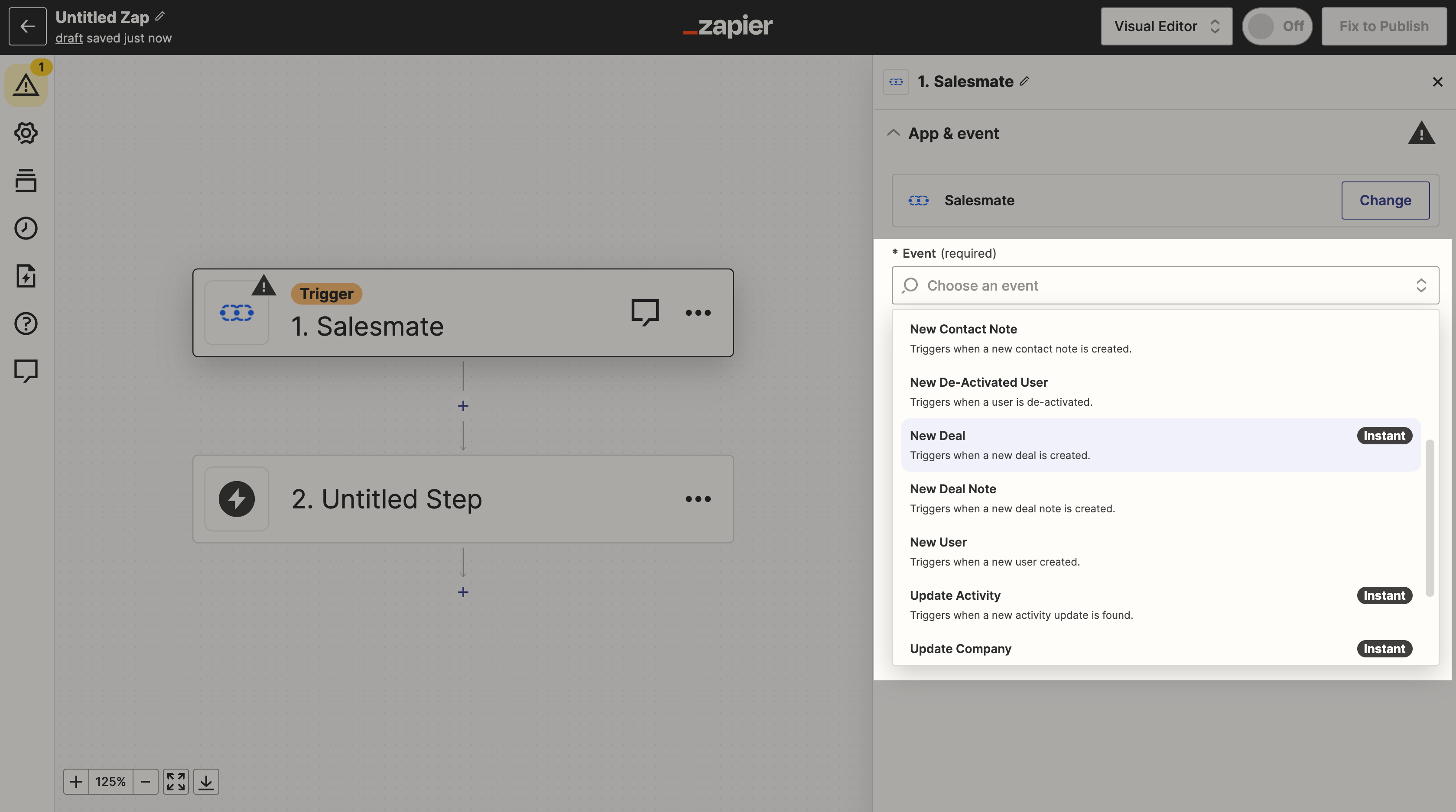The image size is (1456, 812).
Task: Close the Salesmate step panel
Action: [x=1437, y=82]
